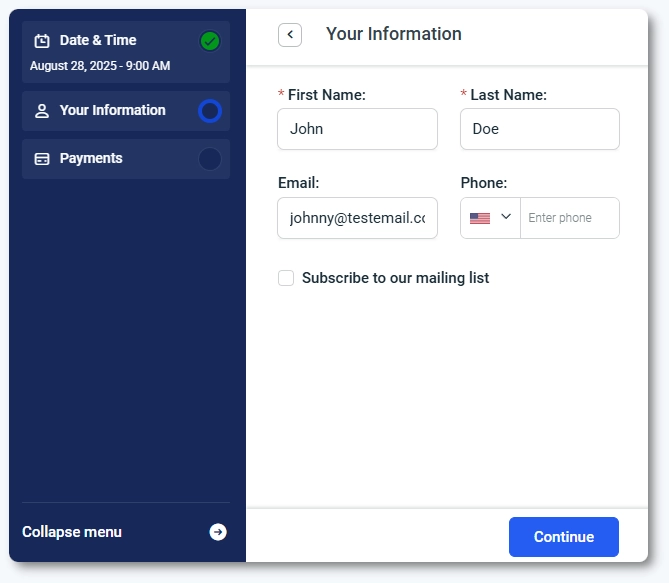Go to the Payments step
669x583 pixels.
coord(91,159)
